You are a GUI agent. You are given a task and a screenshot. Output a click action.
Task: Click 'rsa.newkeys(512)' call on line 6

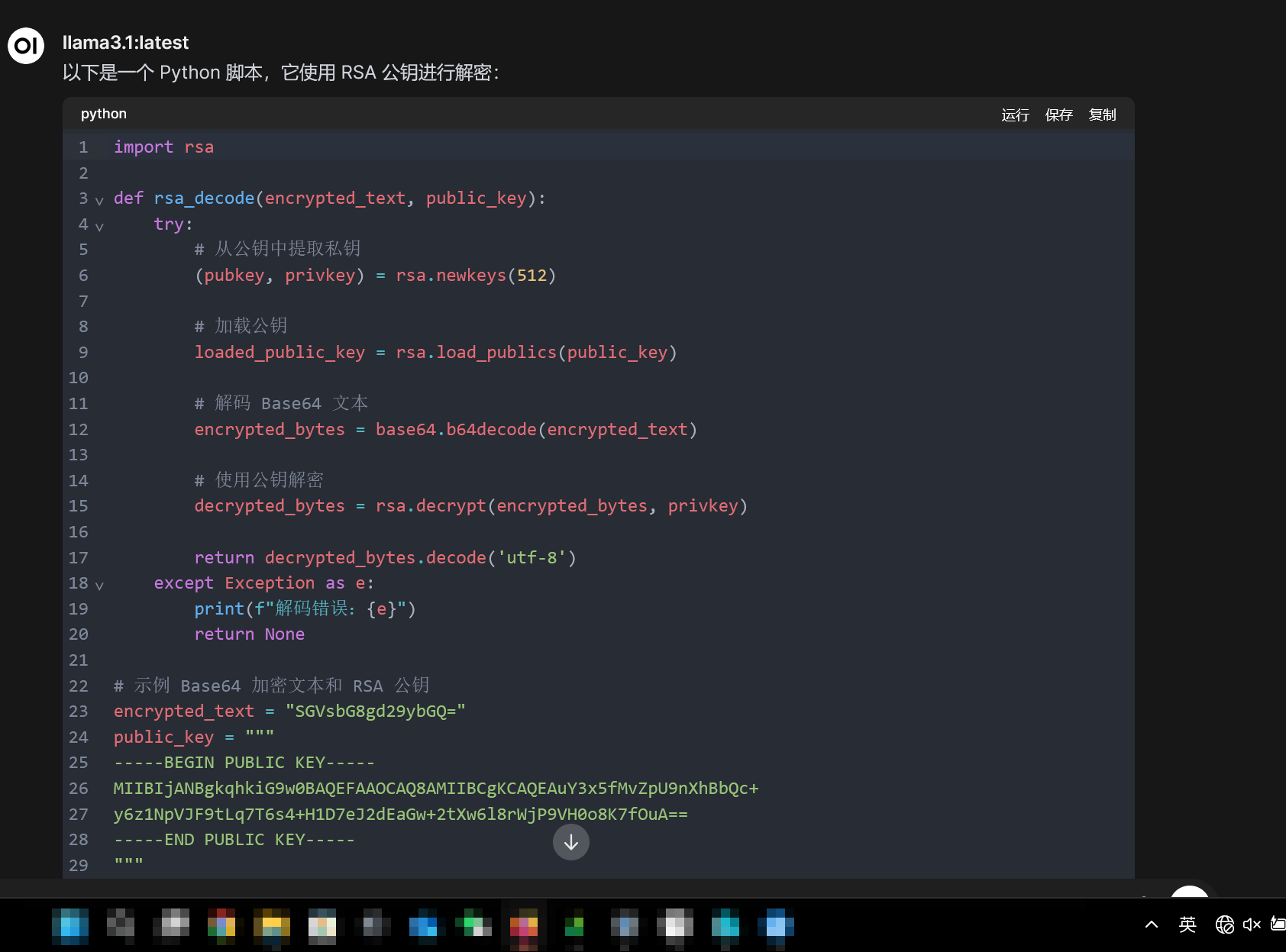click(x=476, y=276)
